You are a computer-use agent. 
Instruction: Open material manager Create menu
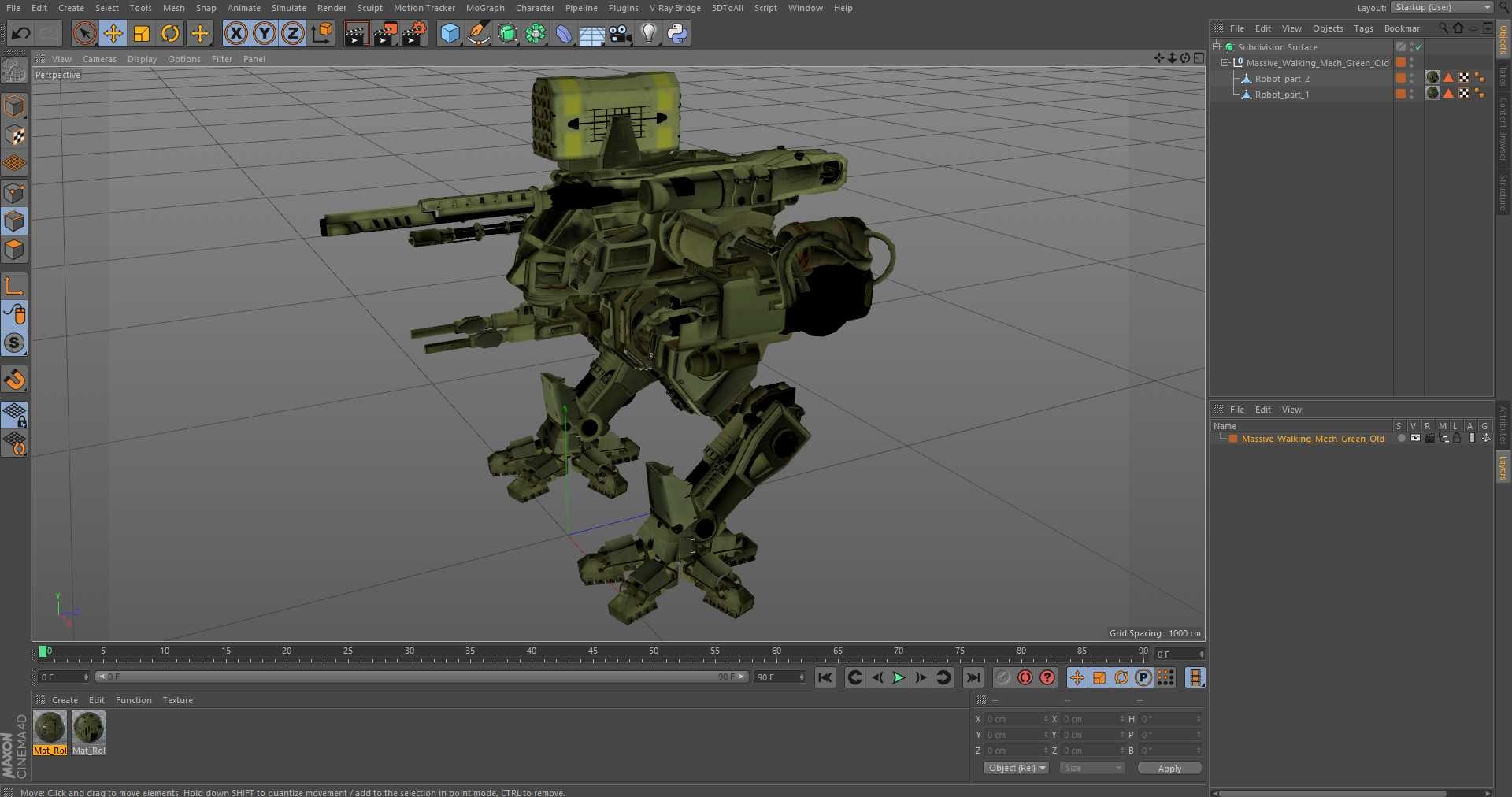(65, 700)
